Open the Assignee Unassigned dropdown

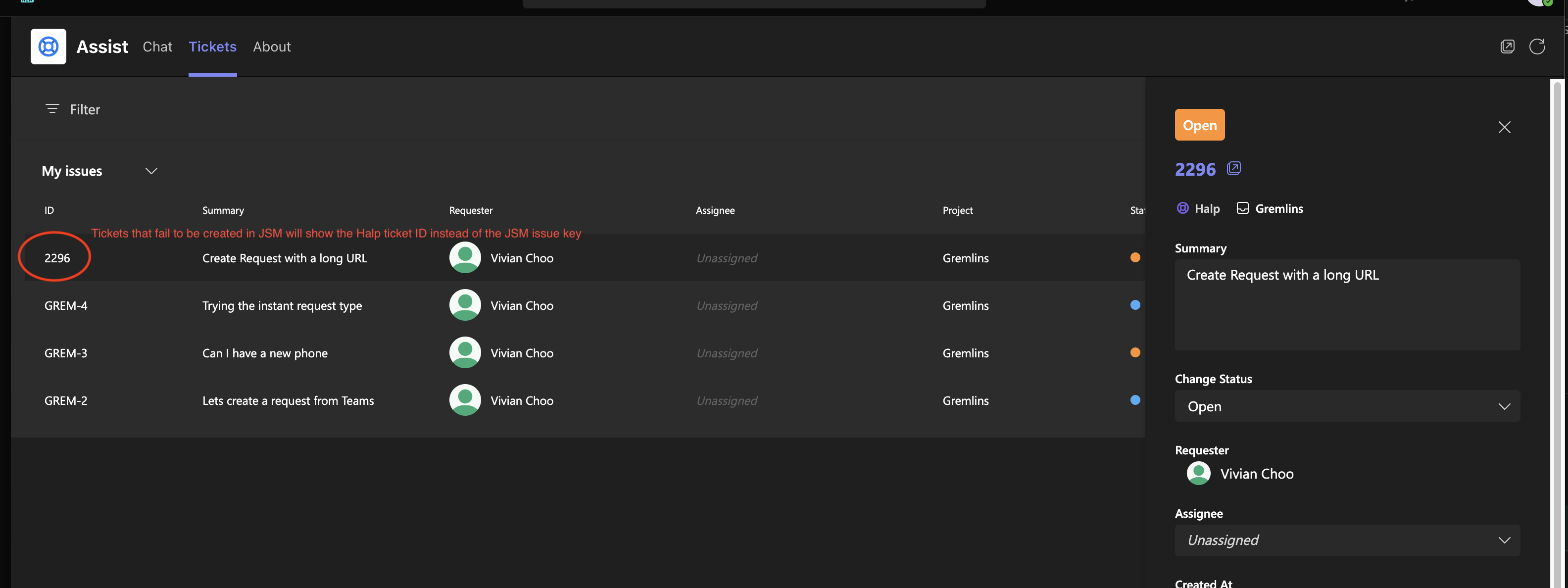tap(1346, 540)
